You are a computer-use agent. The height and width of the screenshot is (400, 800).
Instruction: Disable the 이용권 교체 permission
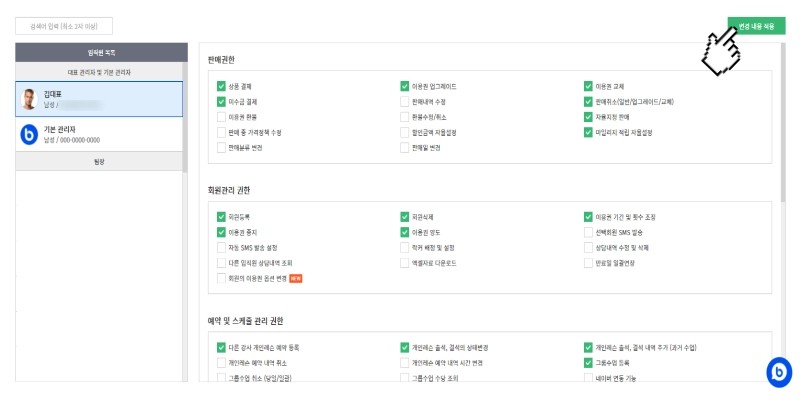(x=588, y=86)
